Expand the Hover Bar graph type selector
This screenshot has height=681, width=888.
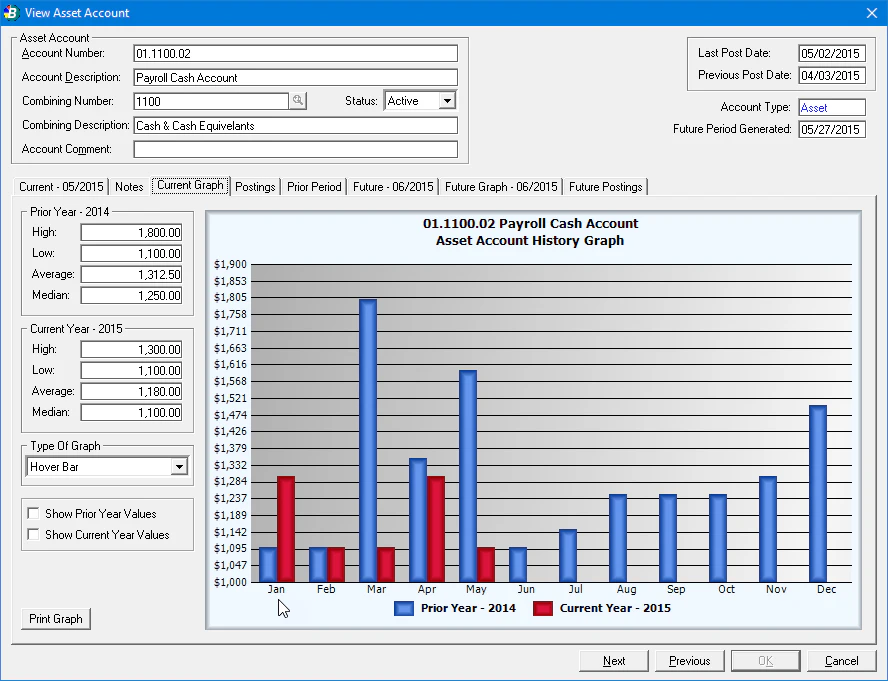178,466
